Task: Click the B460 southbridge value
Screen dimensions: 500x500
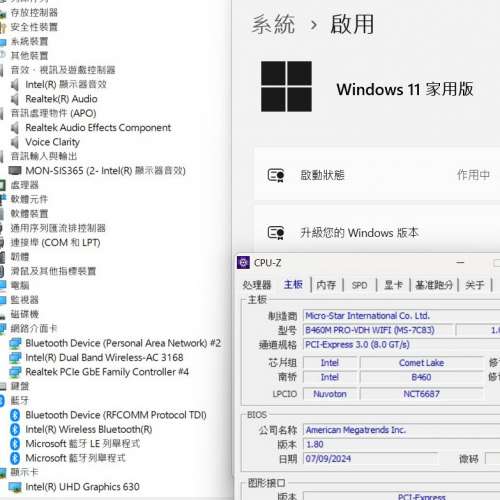Action: [x=421, y=377]
